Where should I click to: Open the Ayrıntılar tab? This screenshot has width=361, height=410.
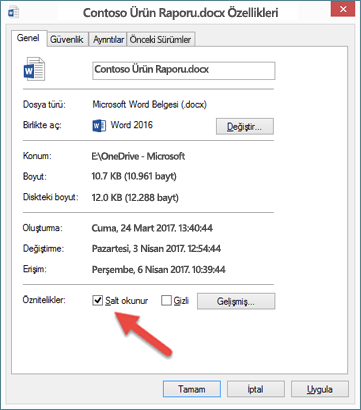108,39
